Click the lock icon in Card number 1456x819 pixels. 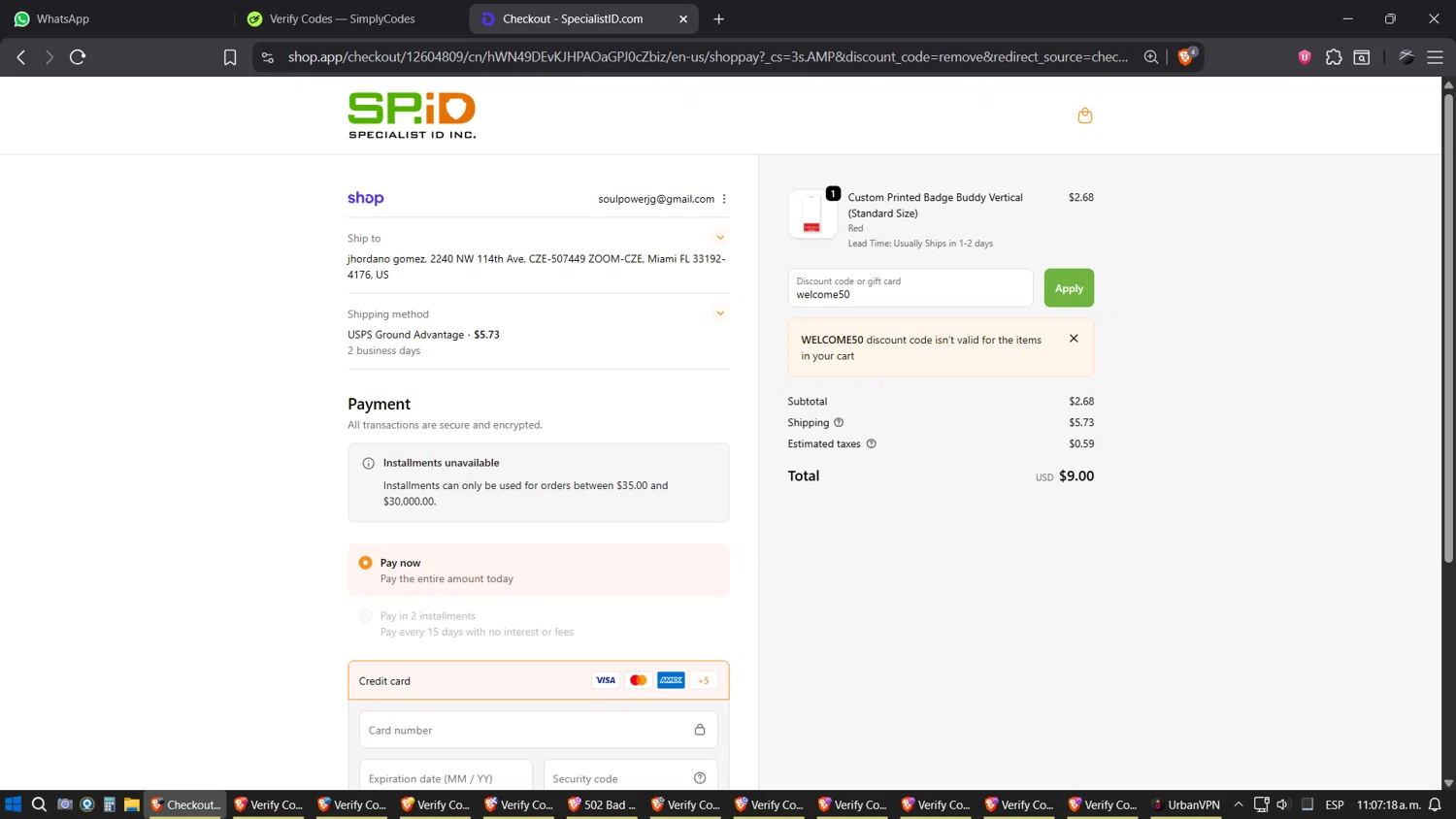click(700, 730)
